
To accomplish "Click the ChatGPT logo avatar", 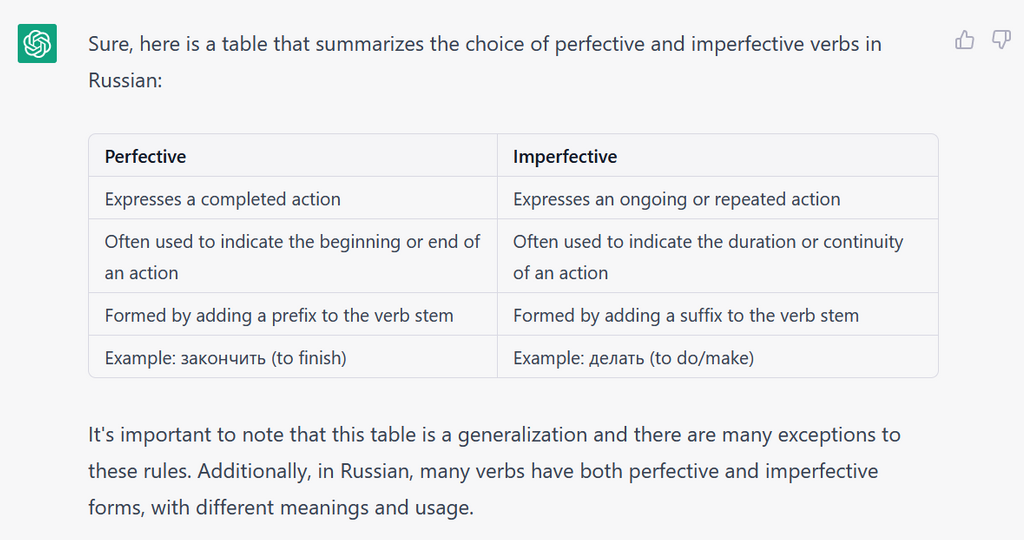I will (x=37, y=43).
